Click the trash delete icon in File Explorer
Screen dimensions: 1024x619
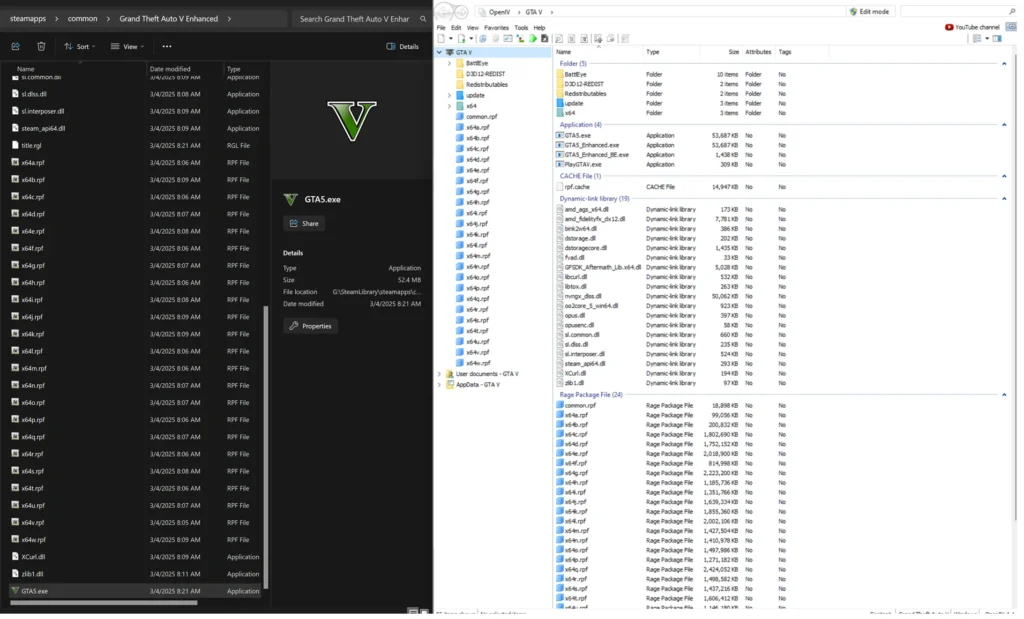coord(41,46)
